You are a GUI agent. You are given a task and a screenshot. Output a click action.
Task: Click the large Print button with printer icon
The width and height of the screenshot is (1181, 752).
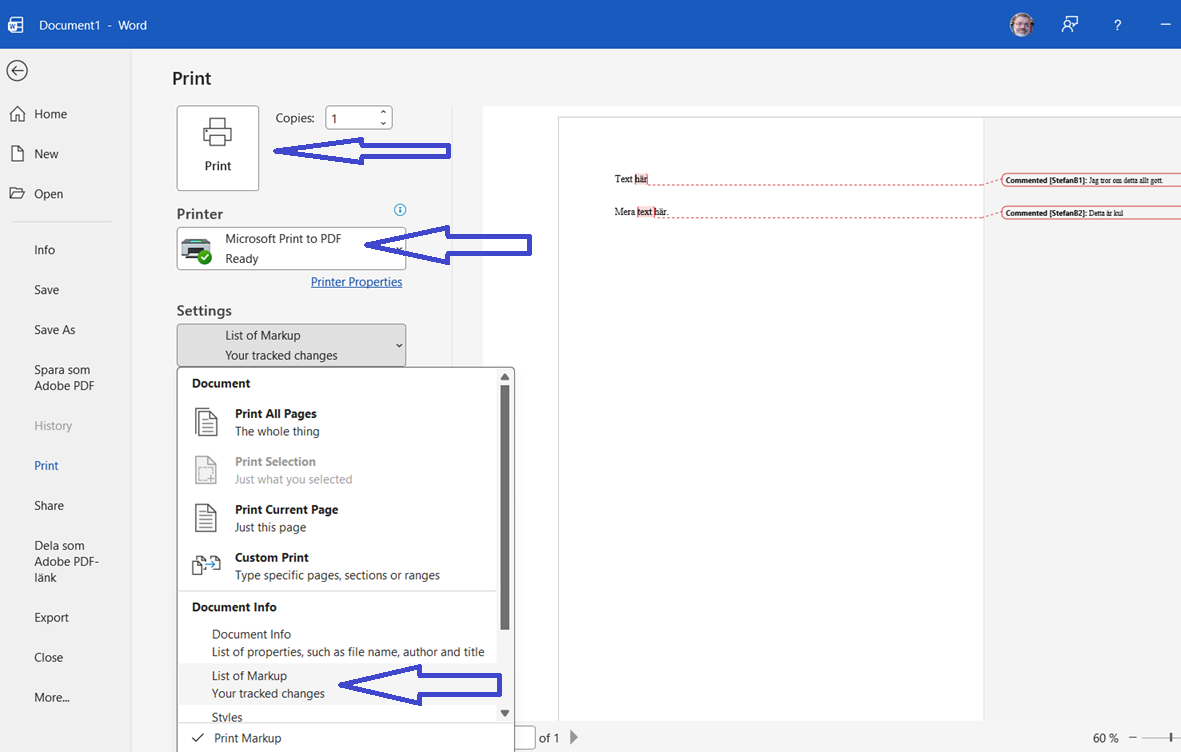pyautogui.click(x=218, y=148)
